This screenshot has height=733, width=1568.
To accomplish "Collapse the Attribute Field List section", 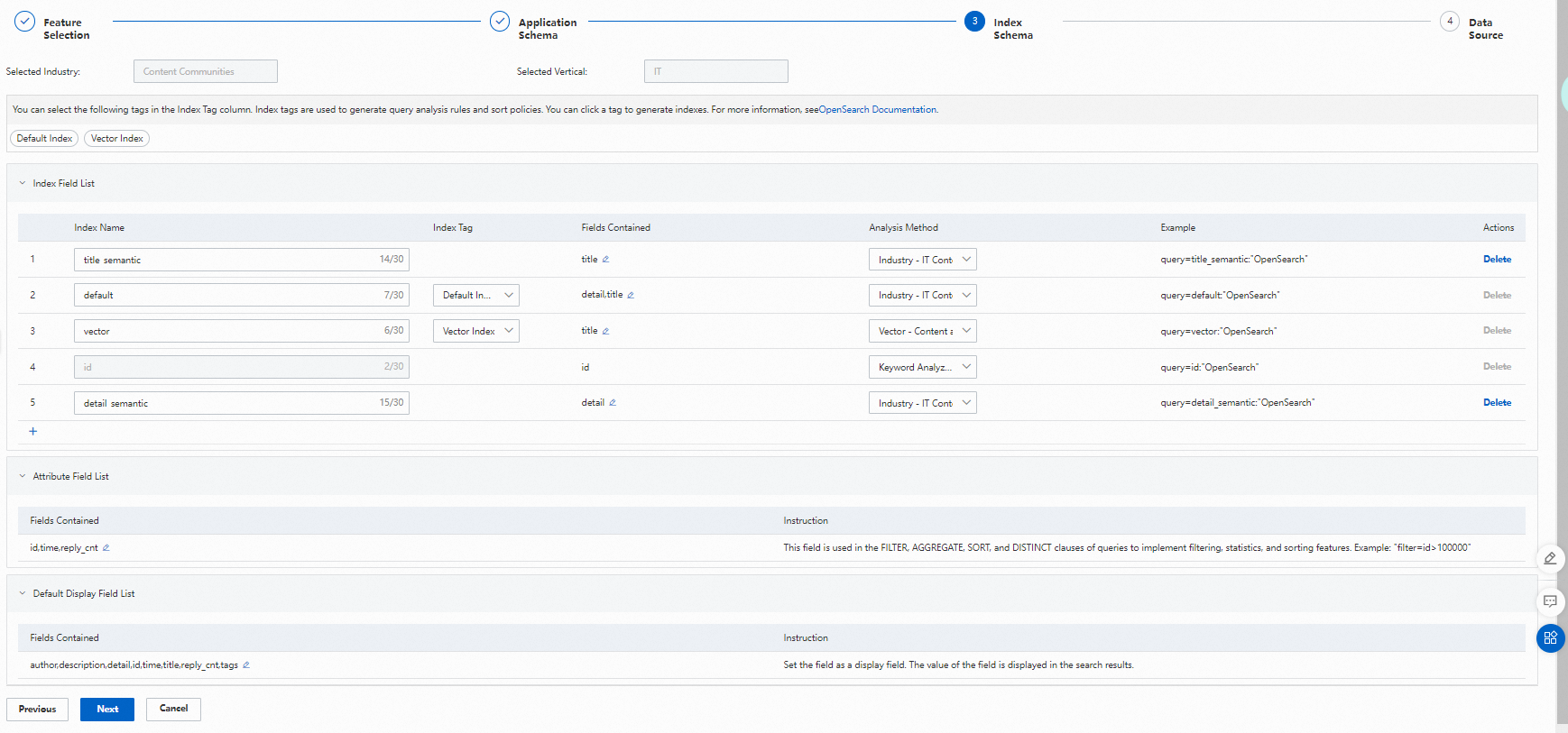I will coord(23,476).
